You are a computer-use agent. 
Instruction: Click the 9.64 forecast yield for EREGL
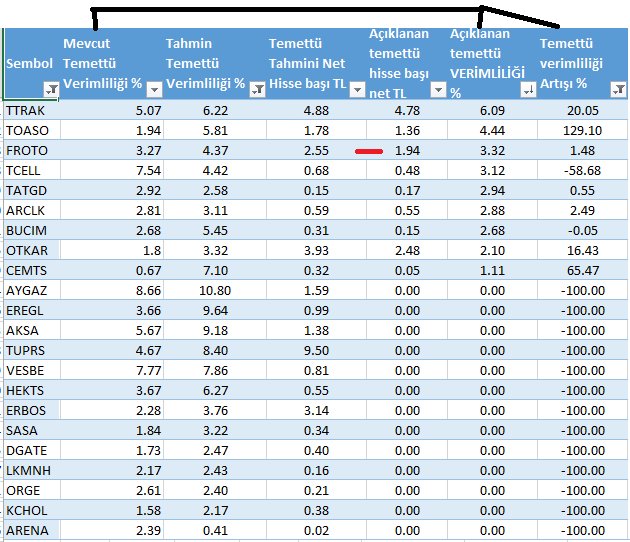pos(215,311)
